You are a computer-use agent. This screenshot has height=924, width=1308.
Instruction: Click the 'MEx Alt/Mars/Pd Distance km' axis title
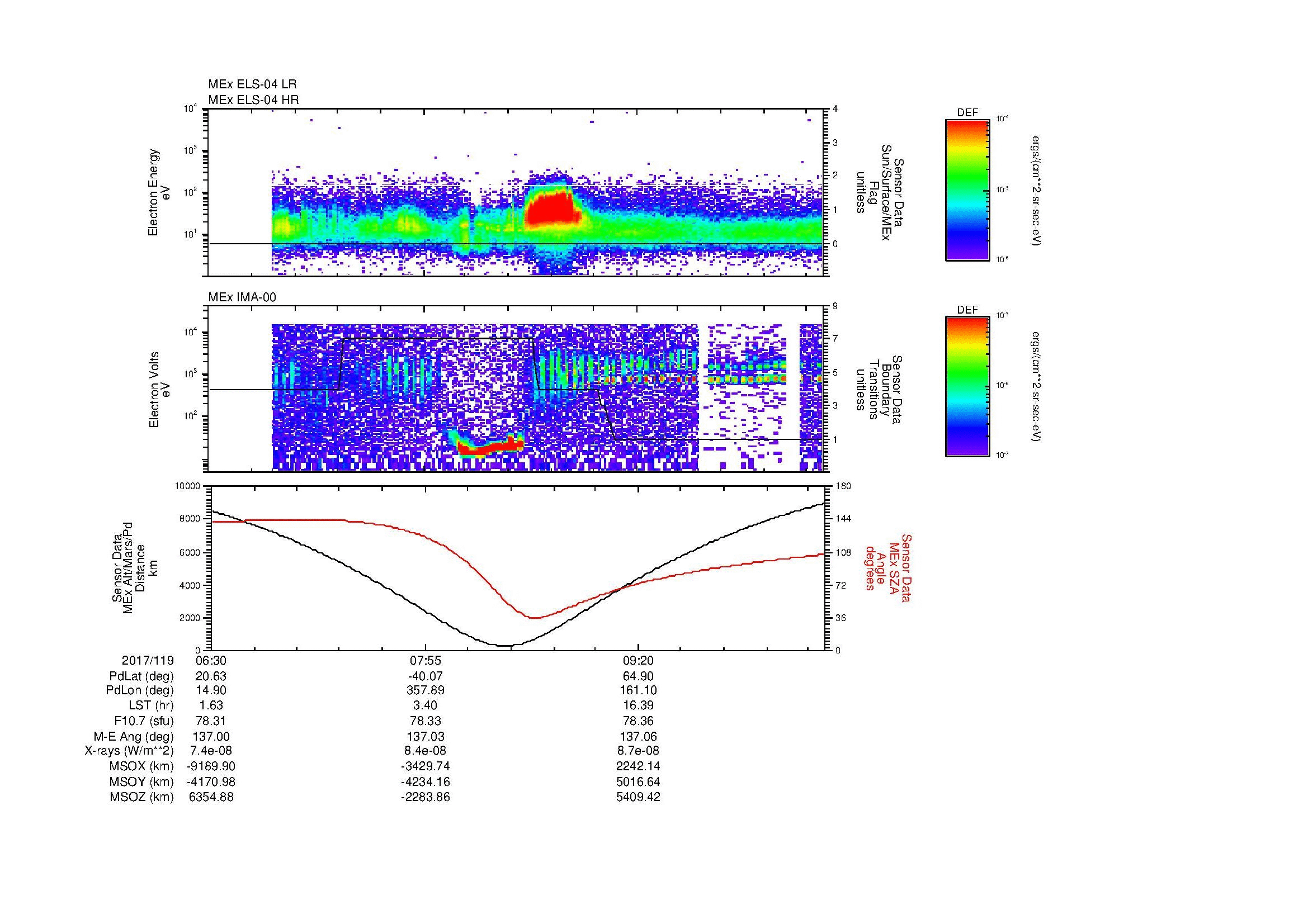tap(134, 567)
